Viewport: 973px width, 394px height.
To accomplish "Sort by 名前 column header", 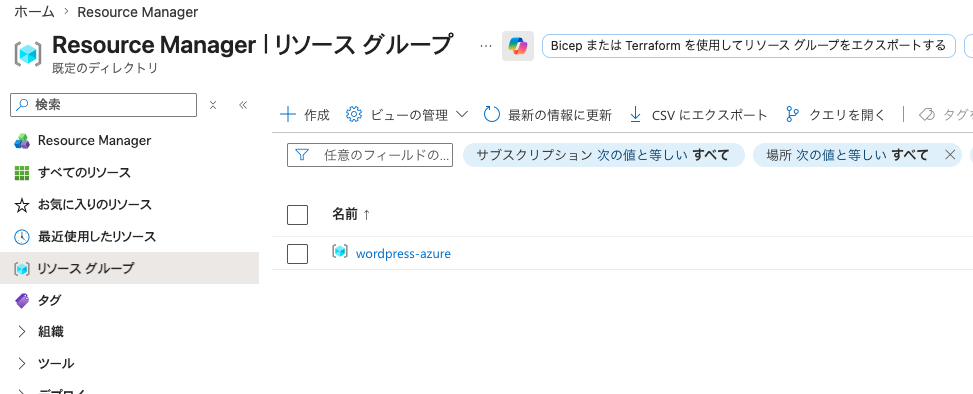I will [351, 215].
